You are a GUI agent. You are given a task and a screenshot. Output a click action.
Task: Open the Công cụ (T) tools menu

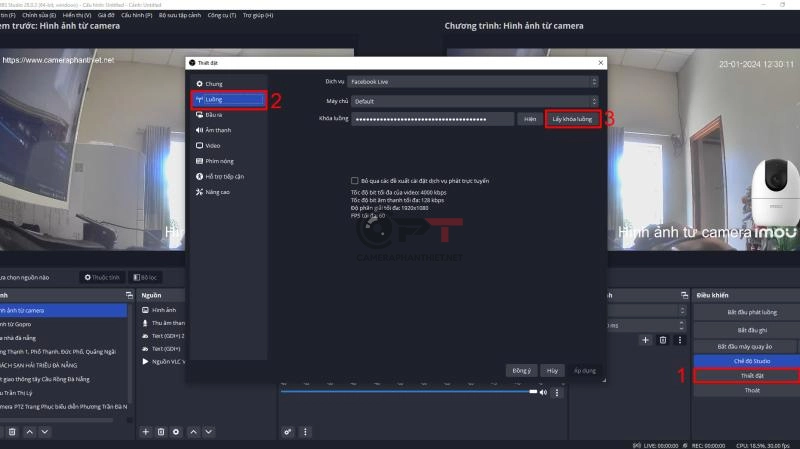tap(221, 15)
